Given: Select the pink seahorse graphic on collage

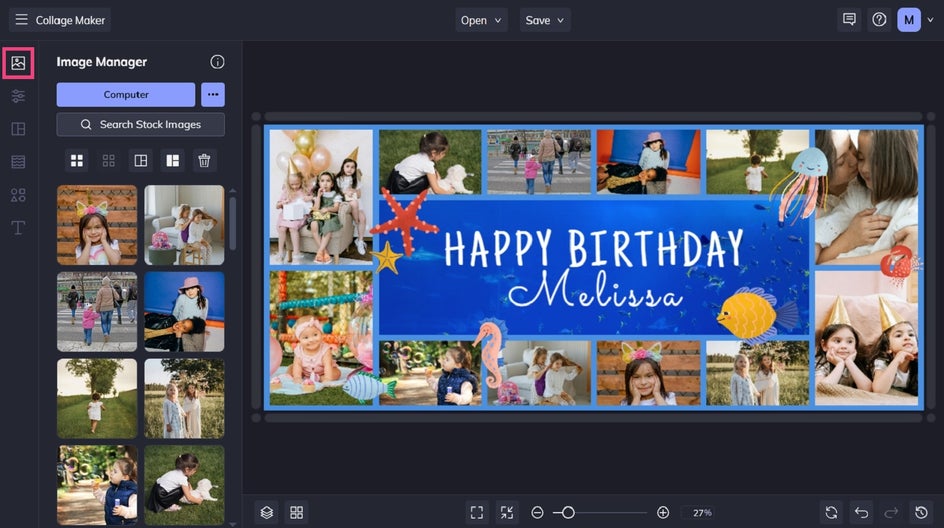Looking at the screenshot, I should (x=489, y=355).
